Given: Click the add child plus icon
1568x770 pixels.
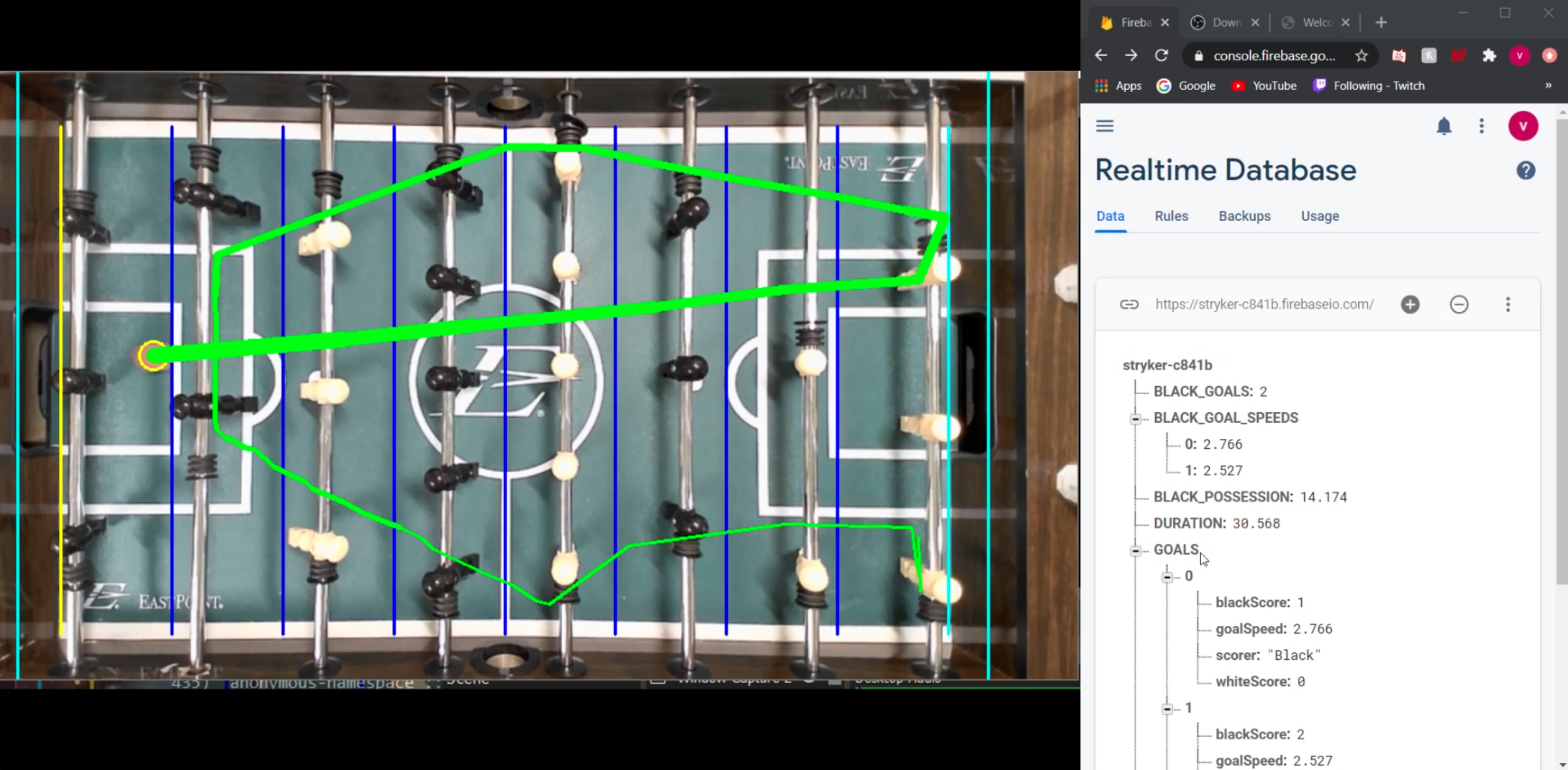Looking at the screenshot, I should pyautogui.click(x=1410, y=304).
